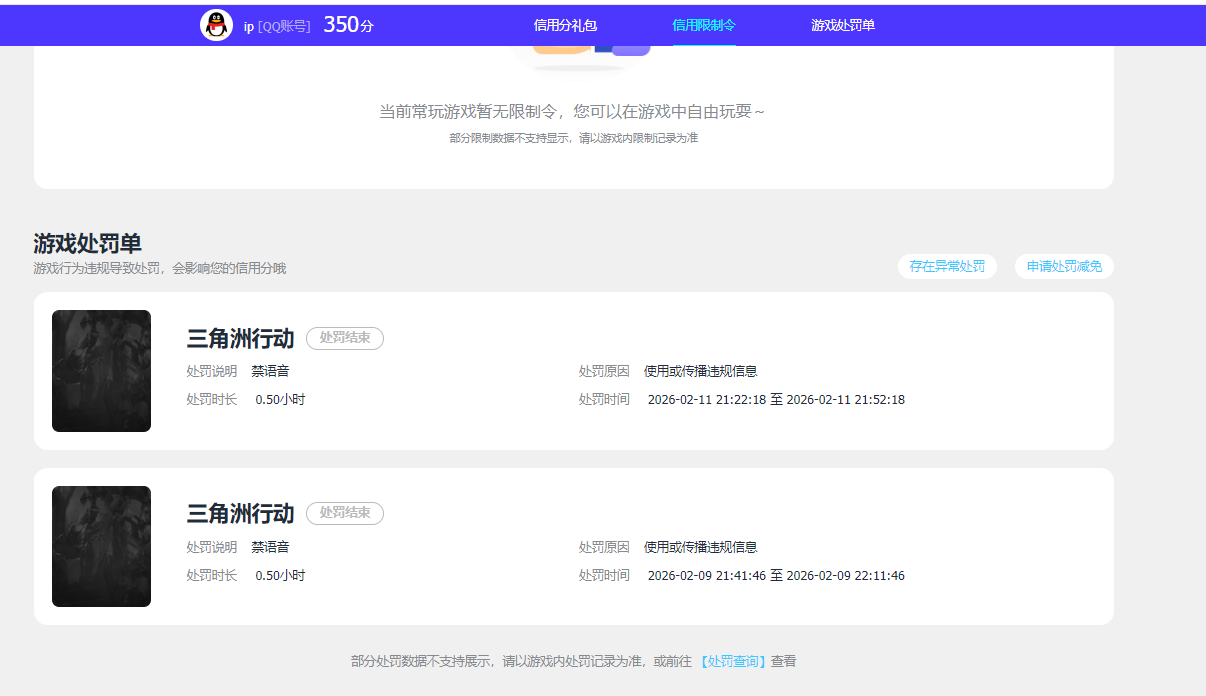The width and height of the screenshot is (1206, 696).
Task: Click the second 三角洲行动 game thumbnail
Action: [x=101, y=546]
